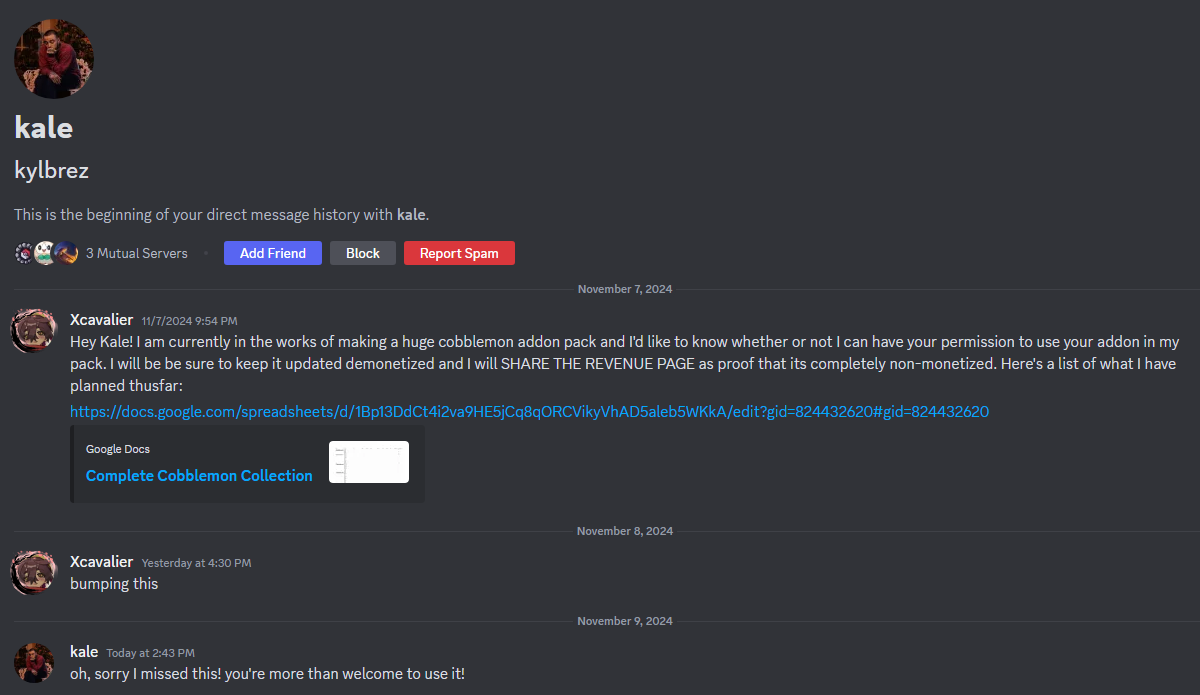Click the Xcavalier username on the first message
The height and width of the screenshot is (695, 1200).
tap(101, 320)
